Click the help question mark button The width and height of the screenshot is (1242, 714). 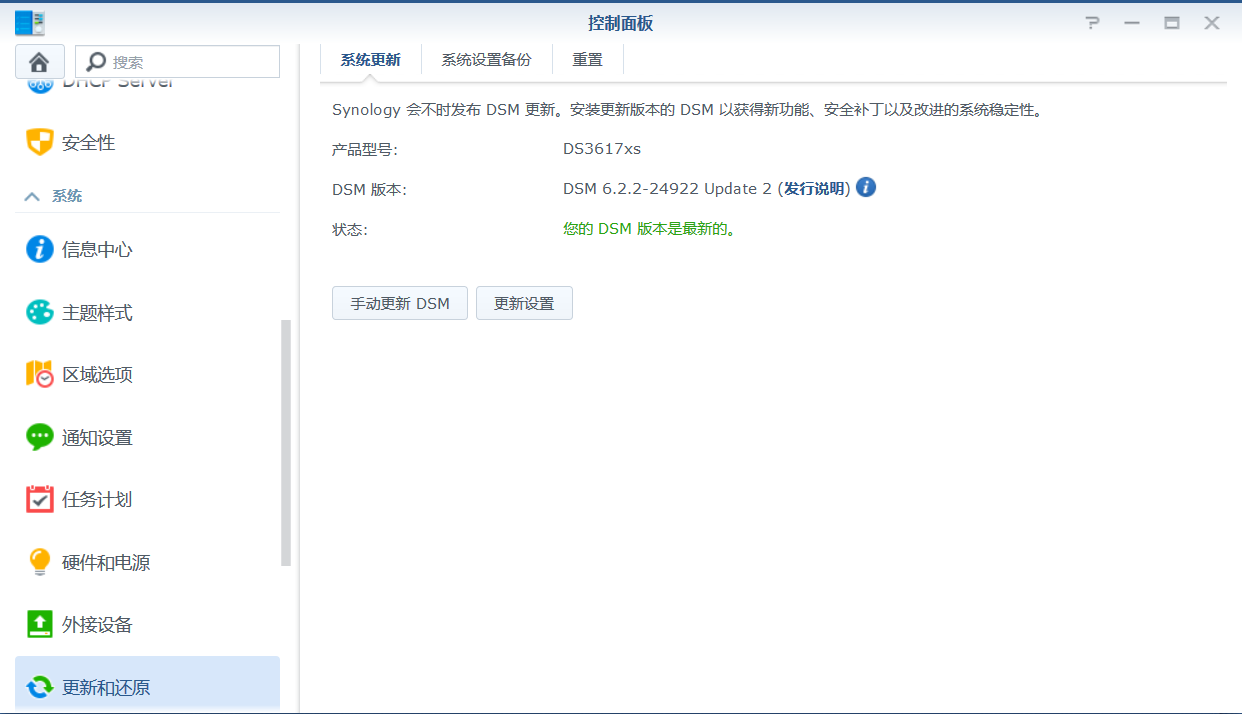pos(1092,23)
